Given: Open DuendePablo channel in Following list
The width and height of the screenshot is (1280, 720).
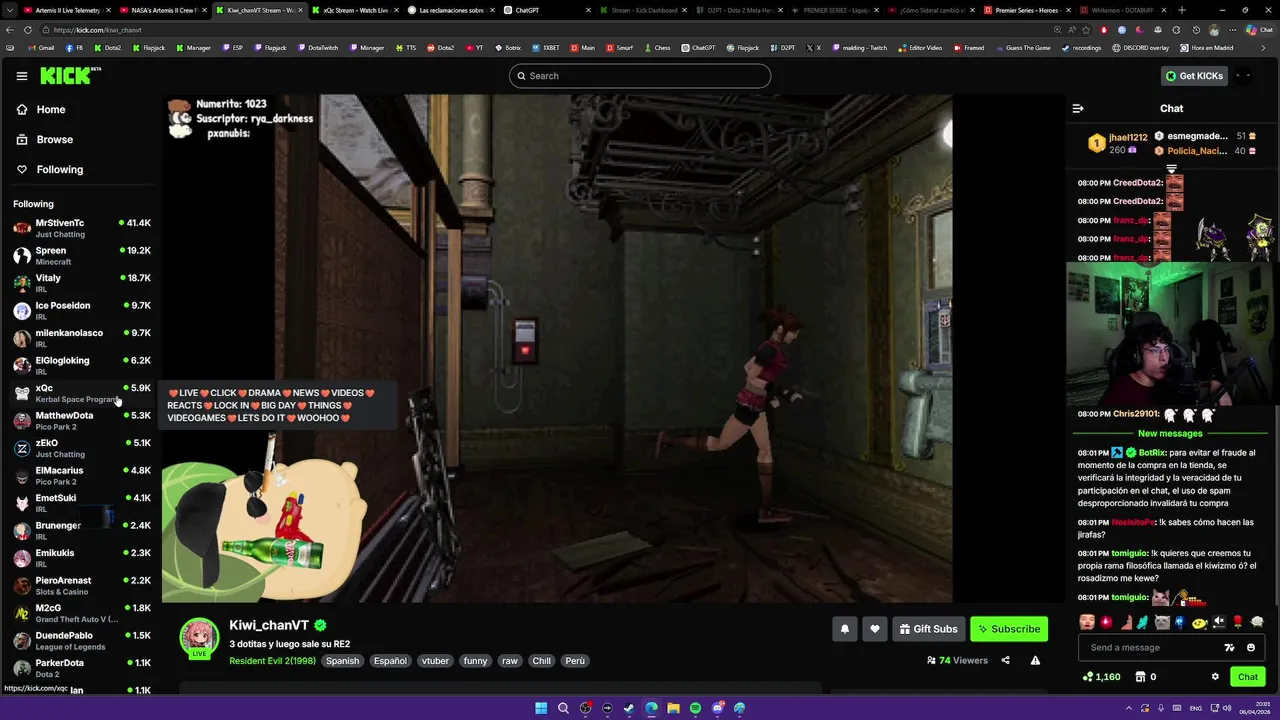Looking at the screenshot, I should coord(81,641).
